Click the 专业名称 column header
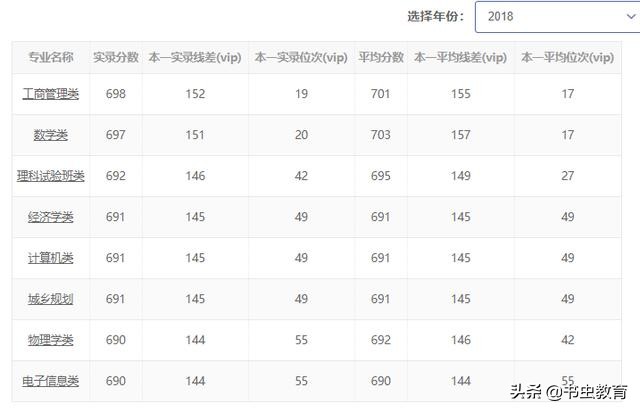The height and width of the screenshot is (412, 640). tap(51, 57)
